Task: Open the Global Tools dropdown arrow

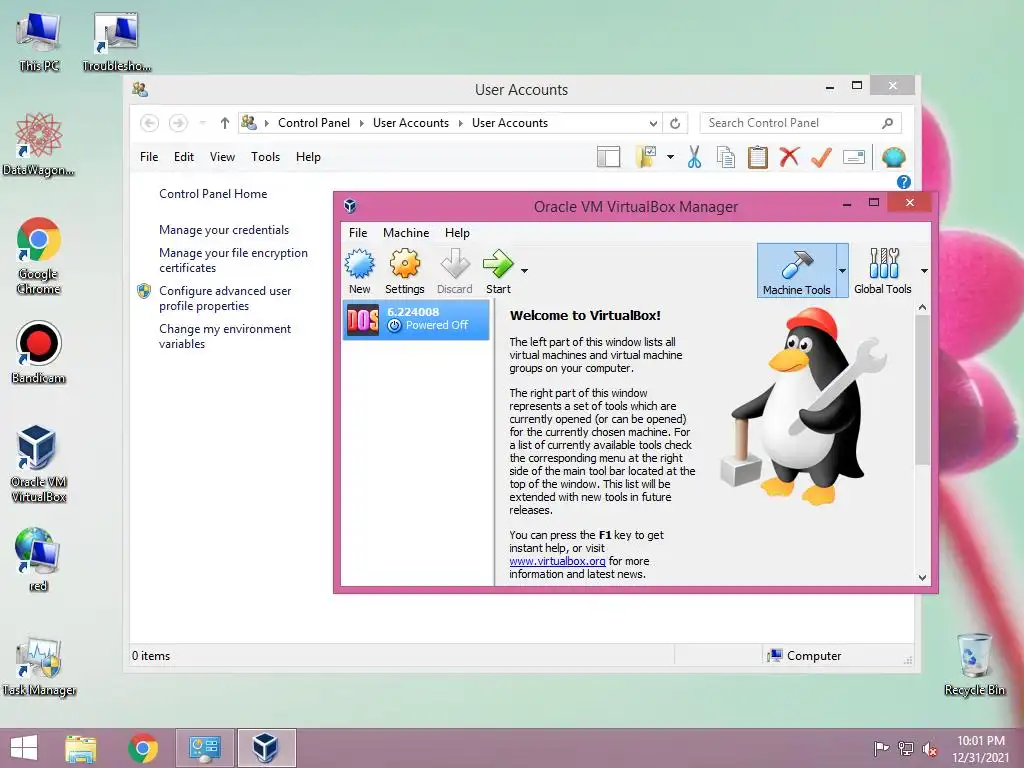Action: [x=924, y=270]
